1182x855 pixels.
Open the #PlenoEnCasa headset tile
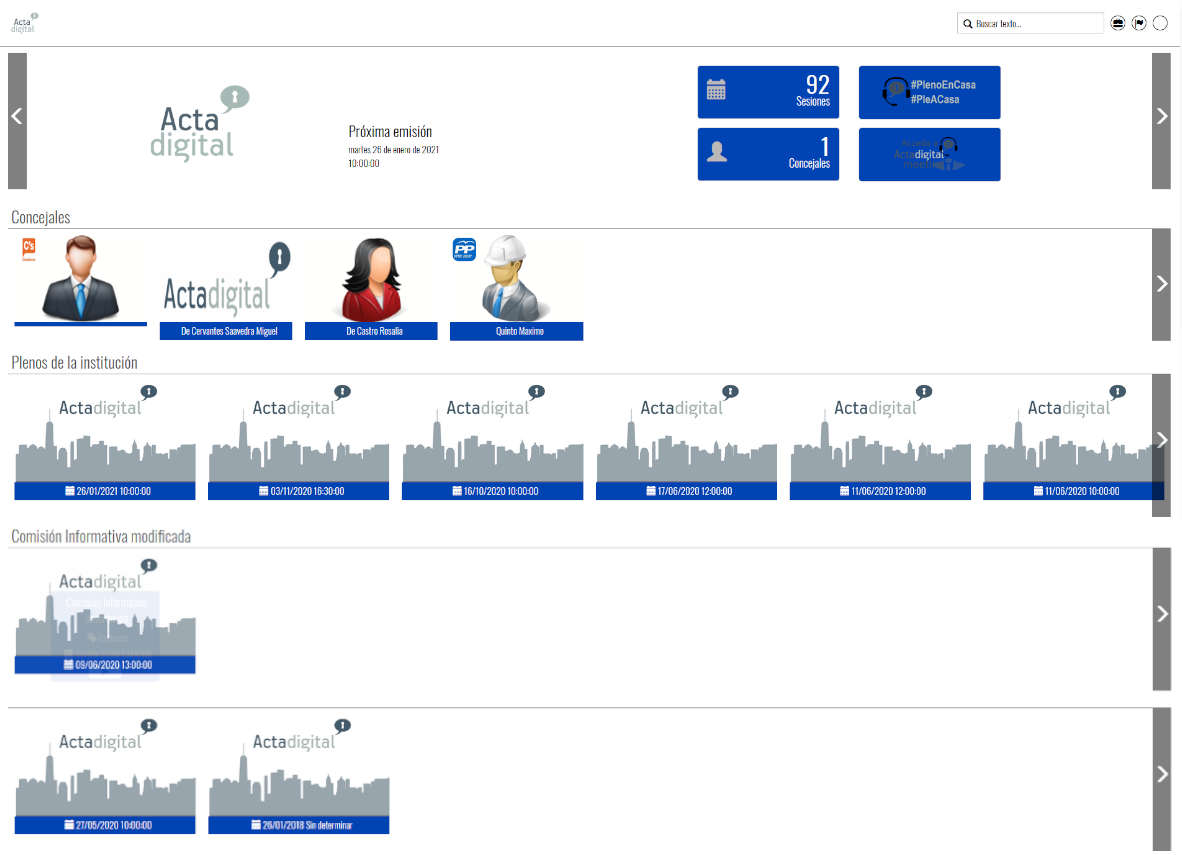pos(929,93)
